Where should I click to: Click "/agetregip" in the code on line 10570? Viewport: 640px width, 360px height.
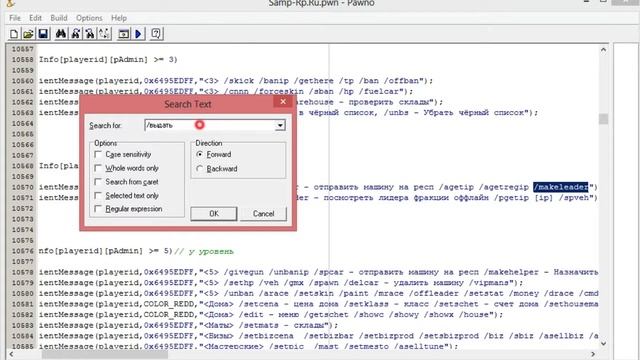[504, 187]
